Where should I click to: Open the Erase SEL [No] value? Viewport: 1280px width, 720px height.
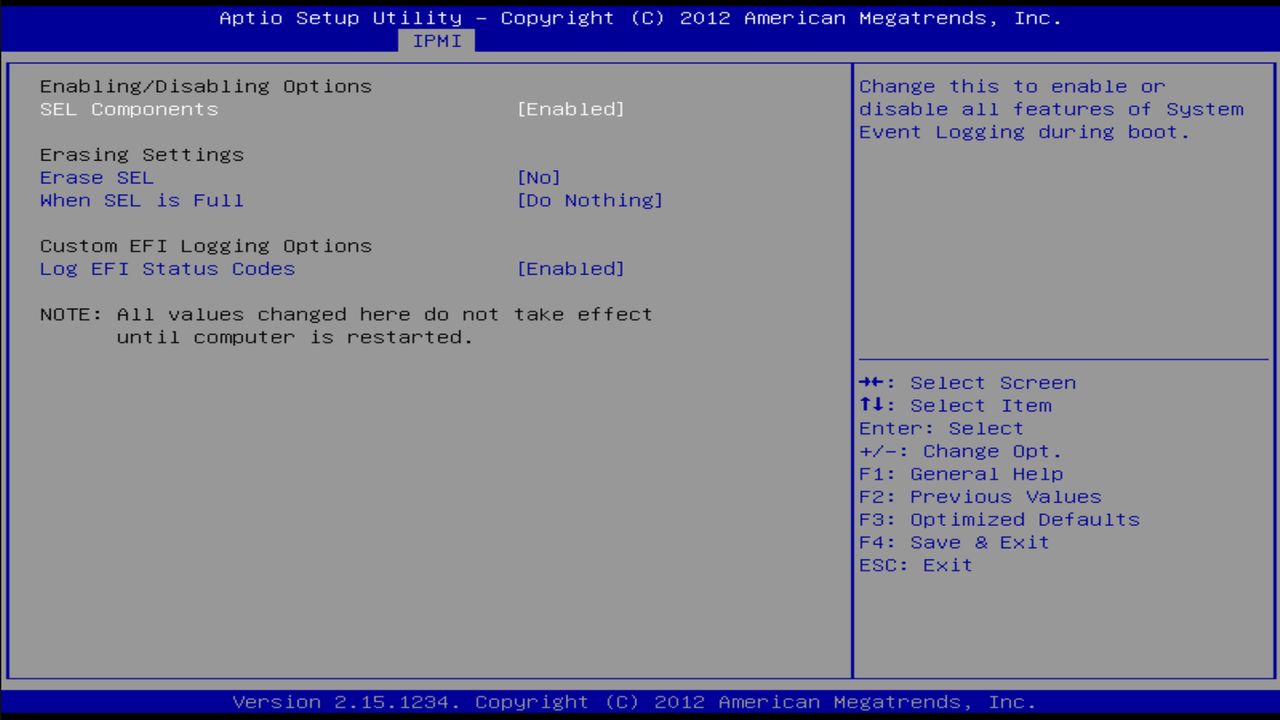(539, 178)
